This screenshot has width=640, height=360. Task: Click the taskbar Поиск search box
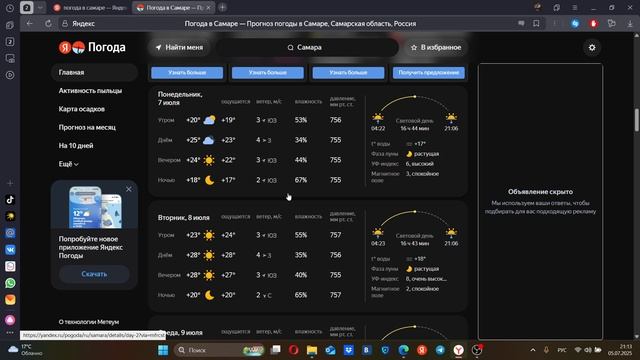[x=219, y=350]
